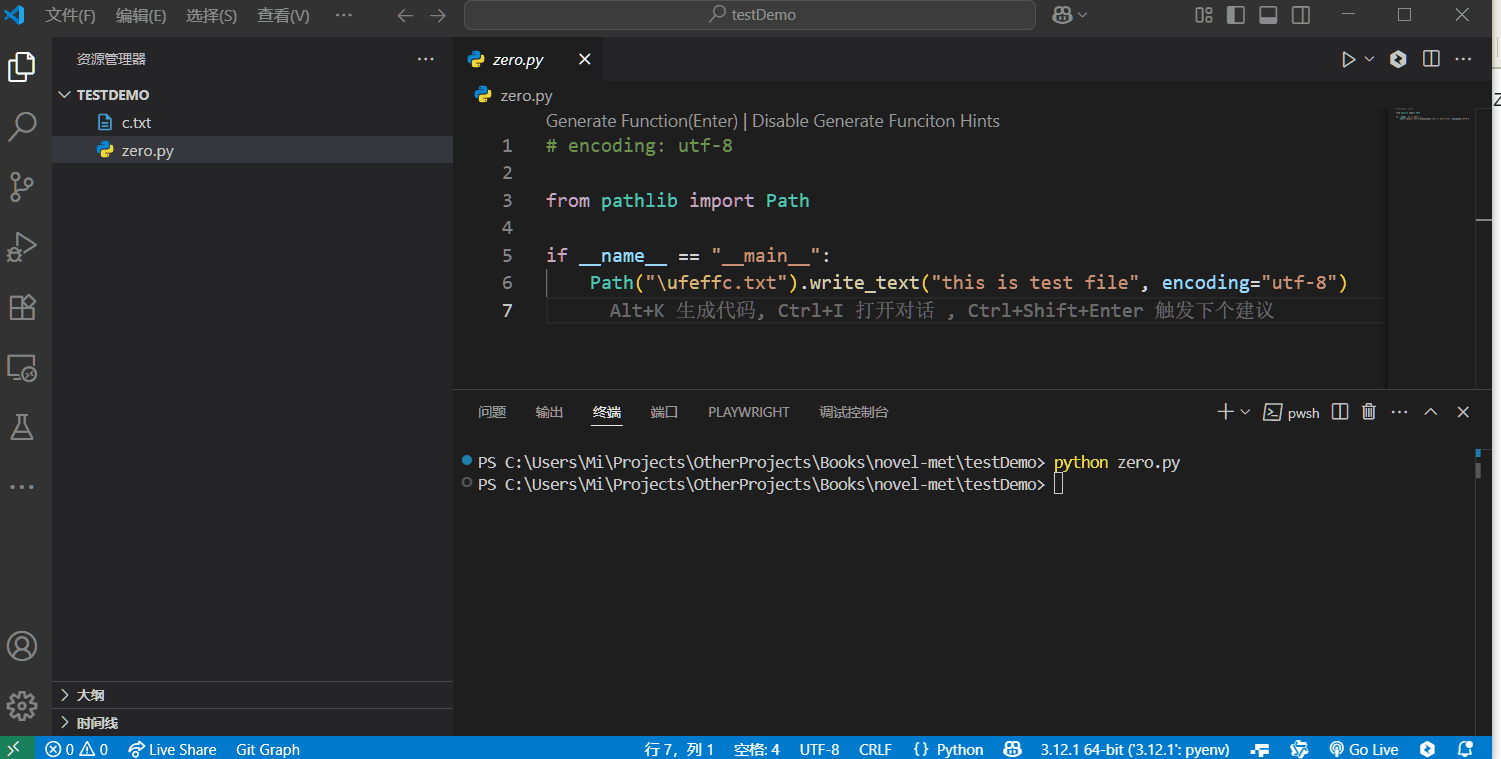Open the Testing flask icon view

click(x=22, y=428)
